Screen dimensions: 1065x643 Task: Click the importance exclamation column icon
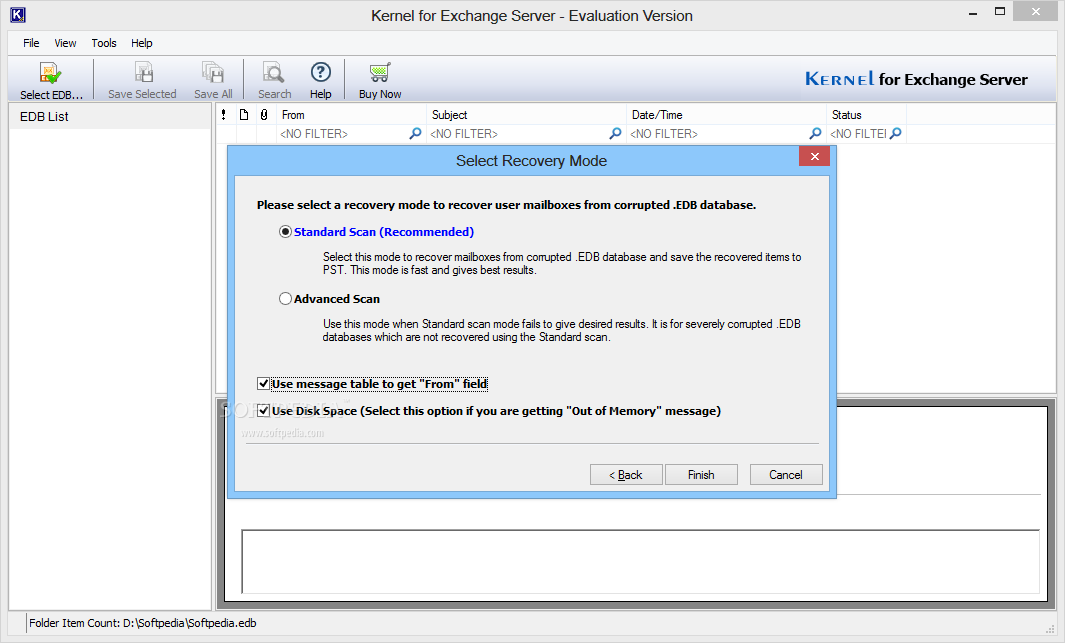(223, 115)
